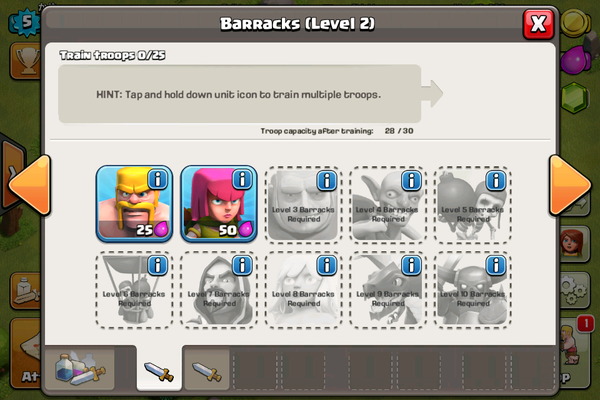Select the second barracks sword tab
Viewport: 600px width, 400px height.
coord(207,371)
